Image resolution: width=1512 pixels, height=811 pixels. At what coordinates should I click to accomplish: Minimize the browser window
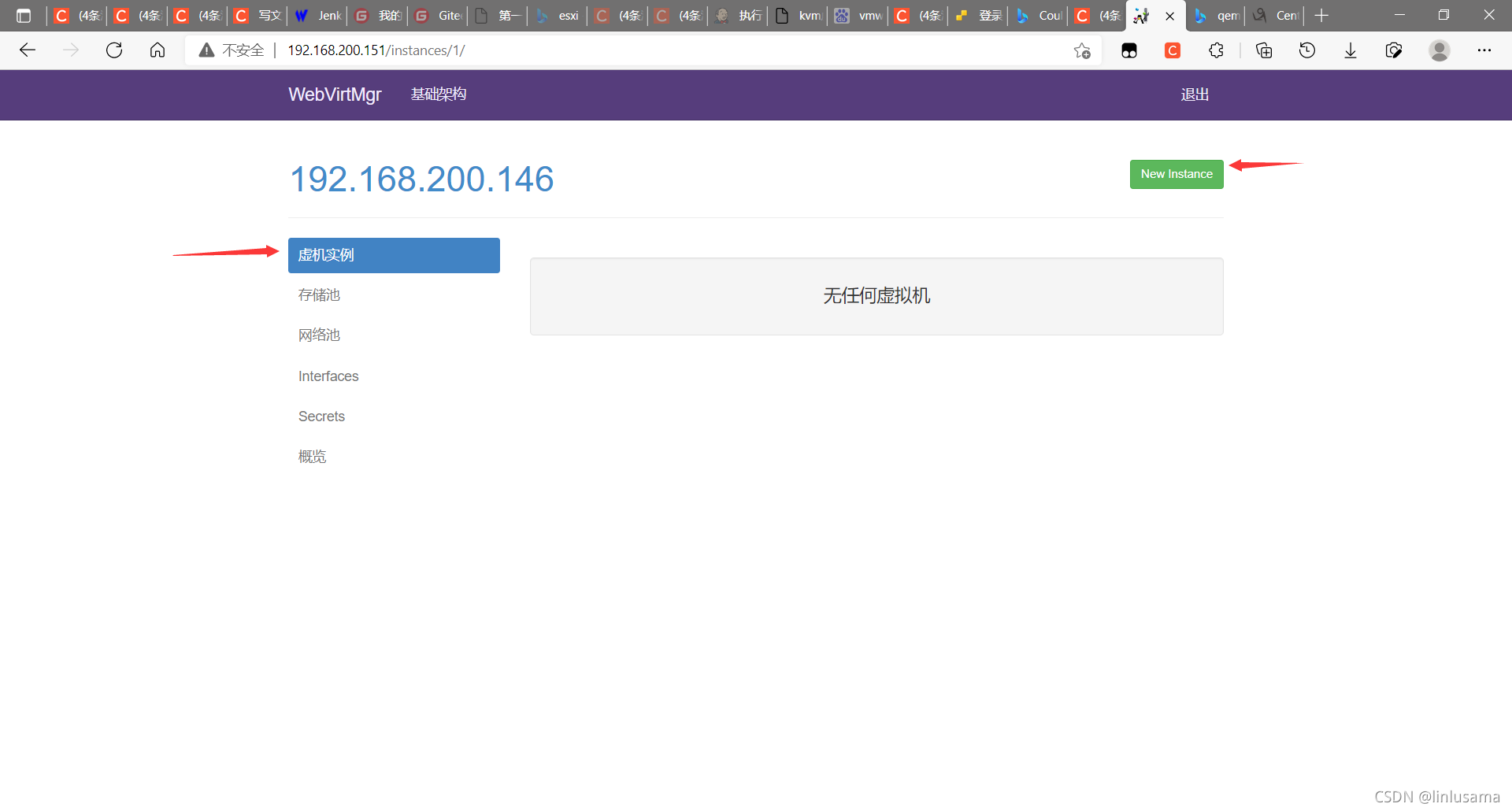click(1399, 15)
